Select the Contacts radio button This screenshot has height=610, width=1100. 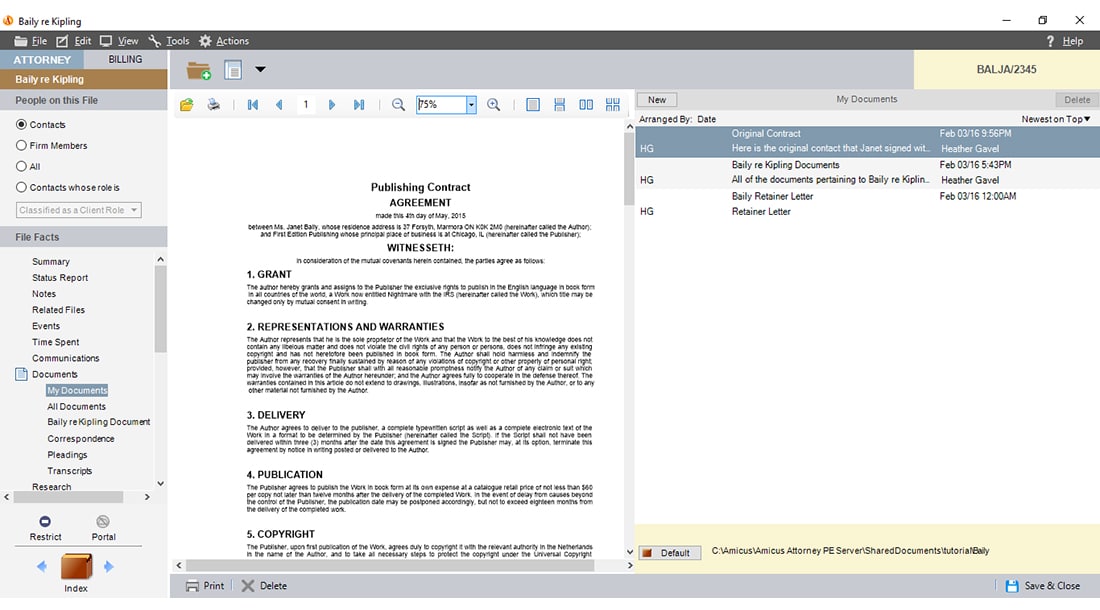click(x=21, y=124)
